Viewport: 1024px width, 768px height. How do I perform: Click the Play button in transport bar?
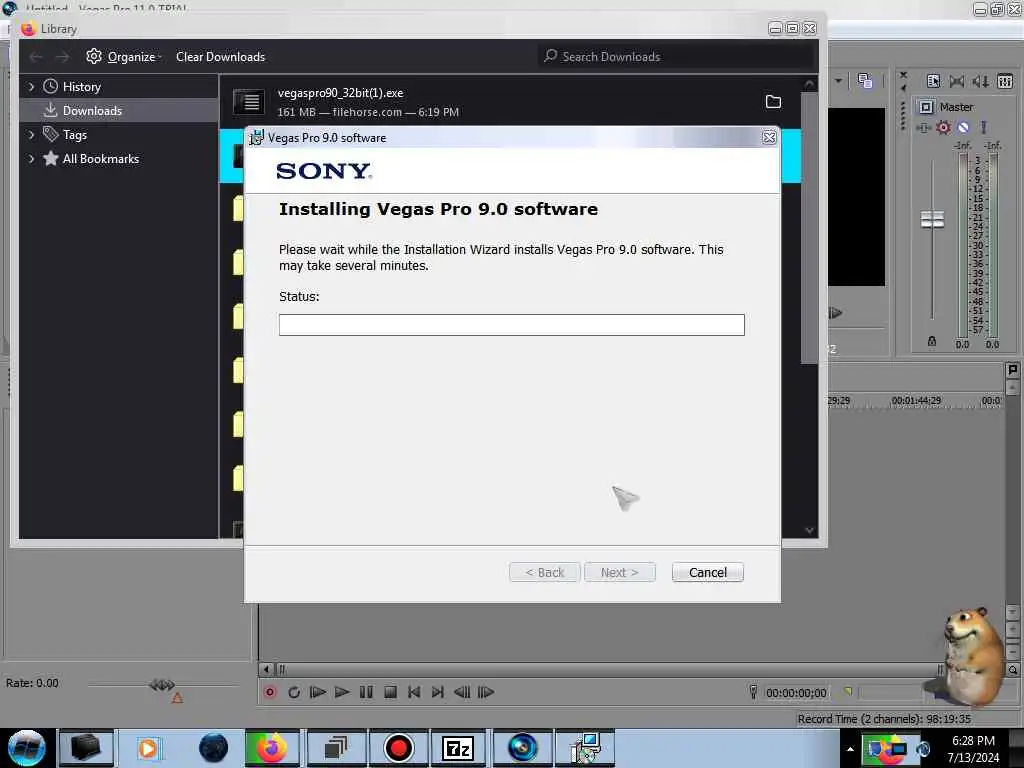pos(342,692)
